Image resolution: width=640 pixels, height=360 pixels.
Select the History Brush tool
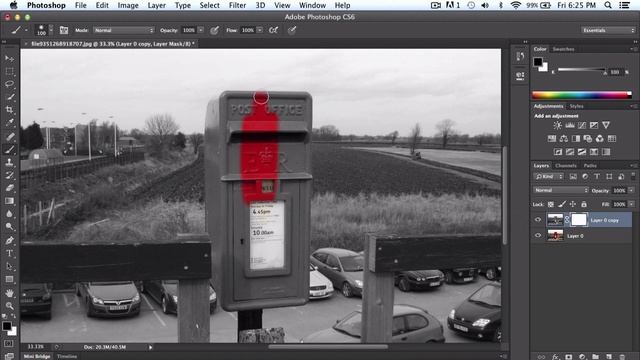pyautogui.click(x=9, y=175)
